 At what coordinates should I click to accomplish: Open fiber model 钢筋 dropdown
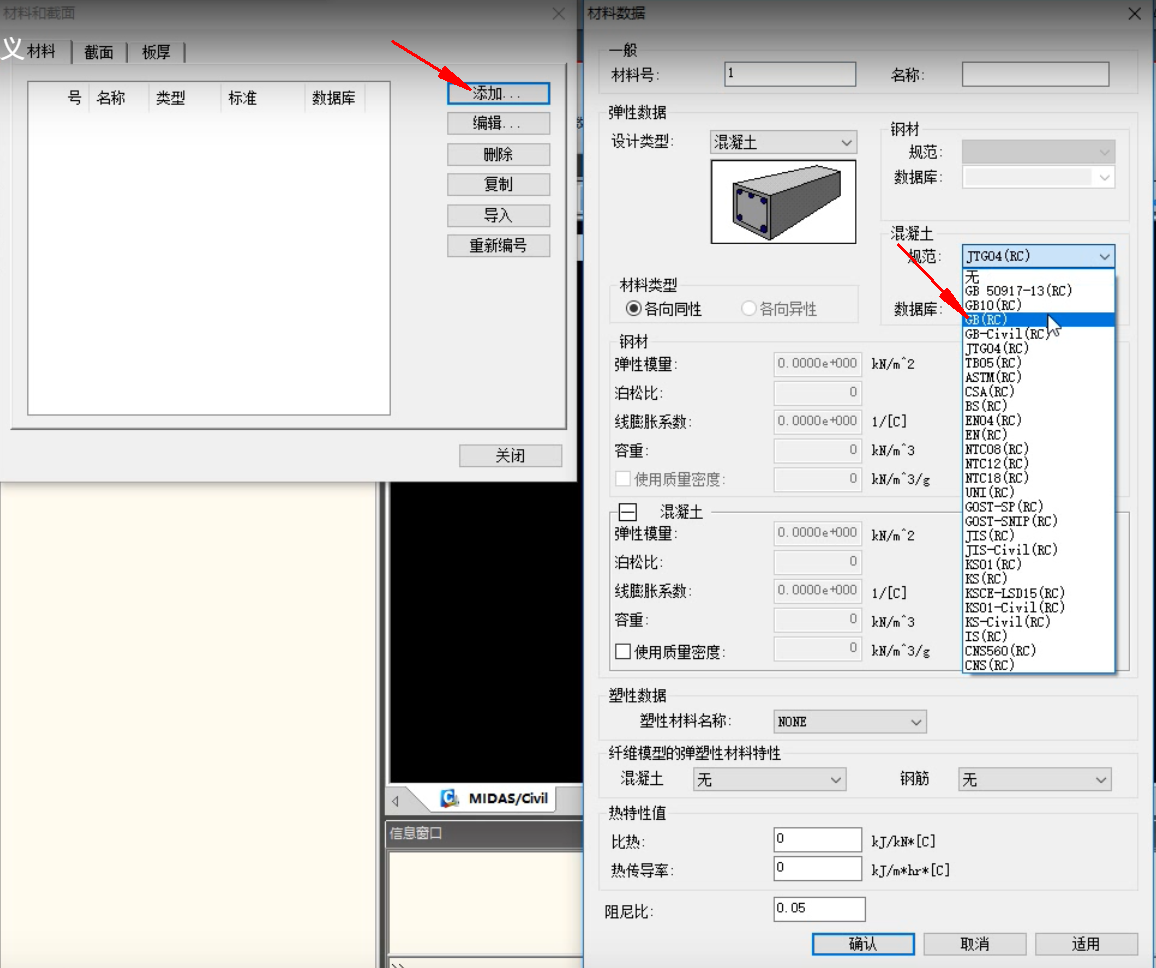[1035, 779]
